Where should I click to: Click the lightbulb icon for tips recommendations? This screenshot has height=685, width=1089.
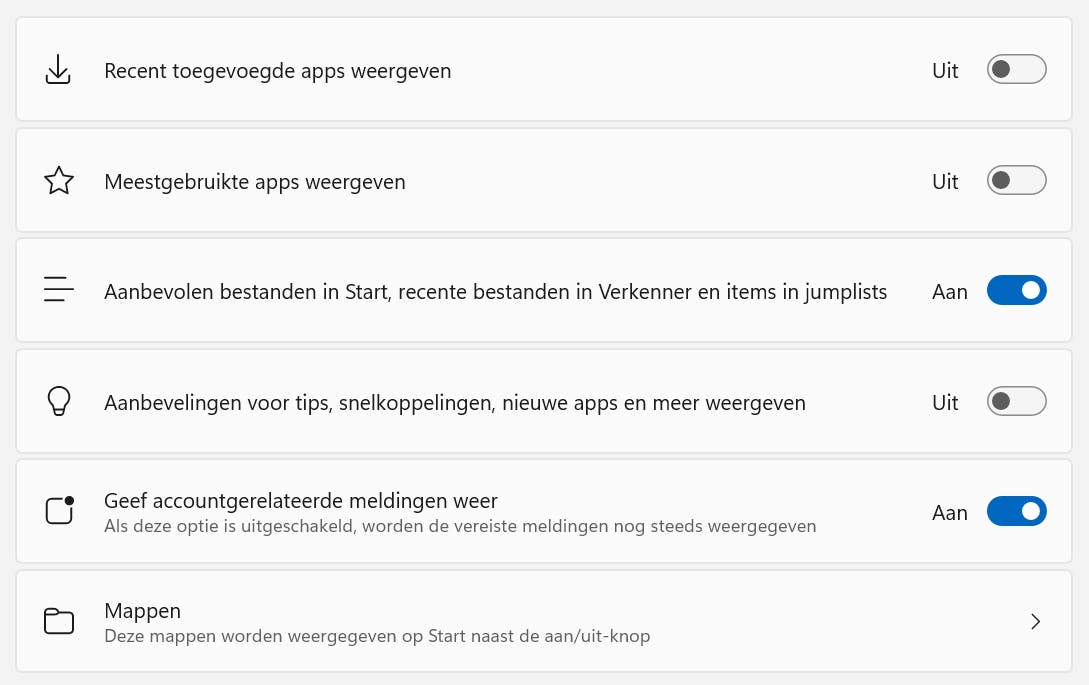(x=59, y=402)
